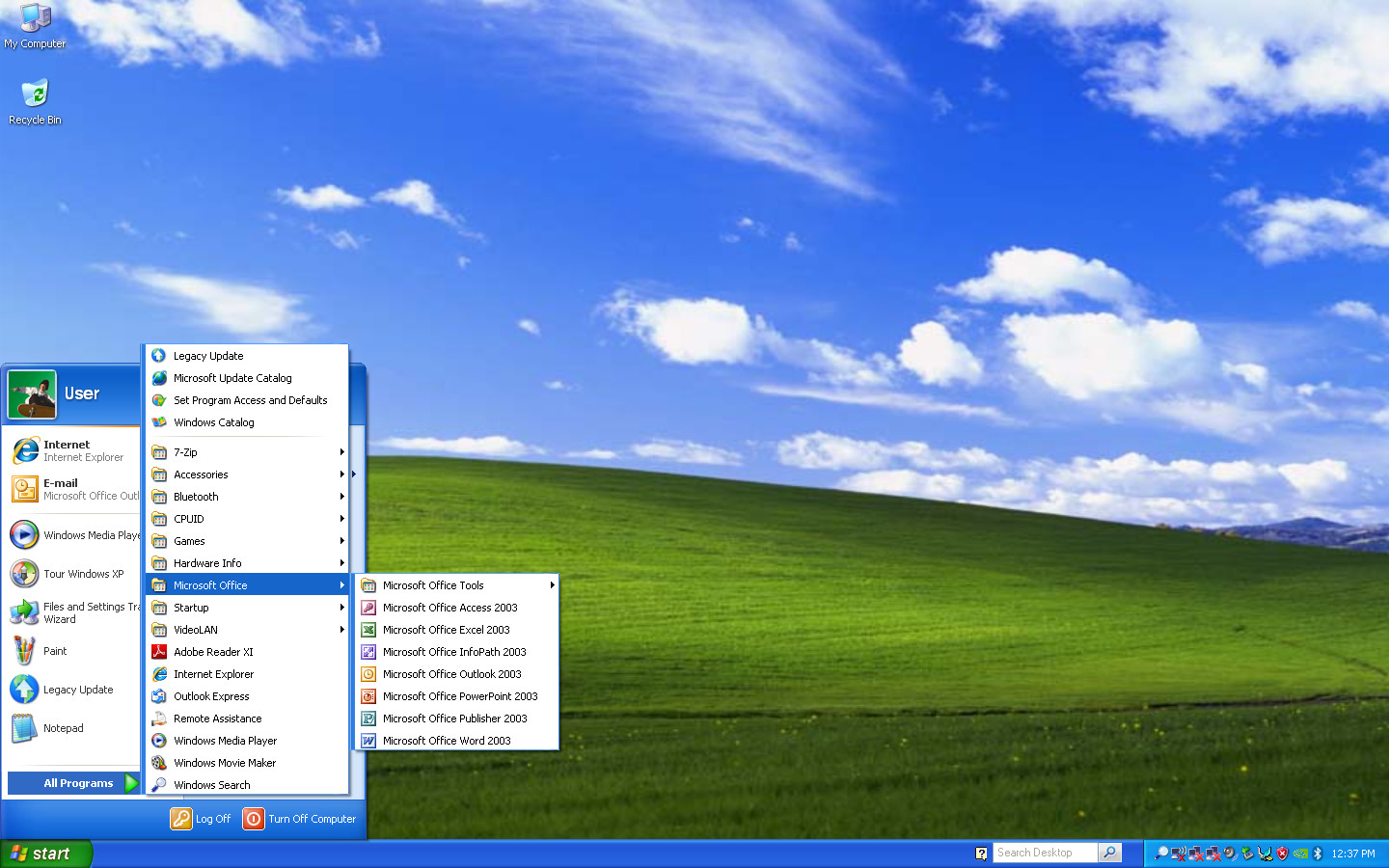The height and width of the screenshot is (868, 1389).
Task: Click the magnifier tray icon
Action: [x=1160, y=854]
